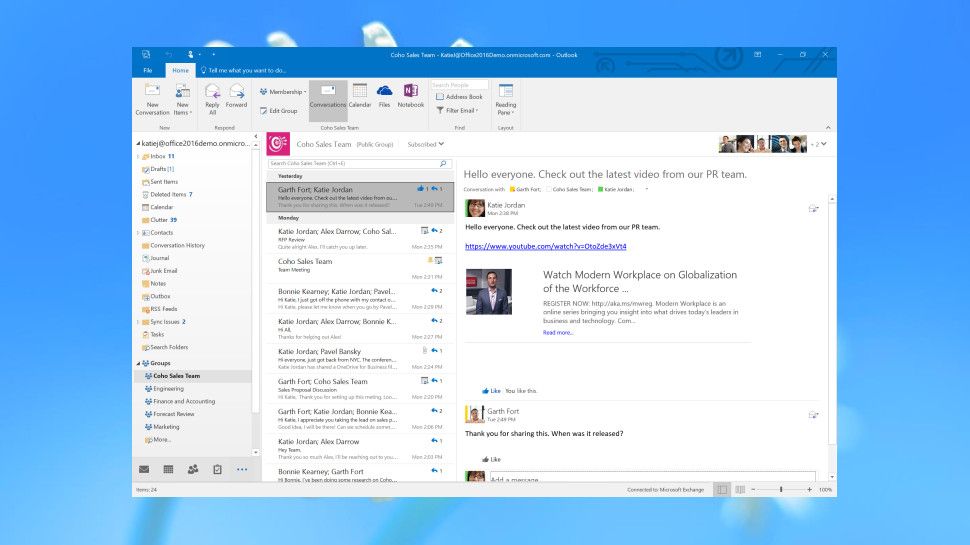
Task: Click the zoom out minus button
Action: [x=753, y=490]
